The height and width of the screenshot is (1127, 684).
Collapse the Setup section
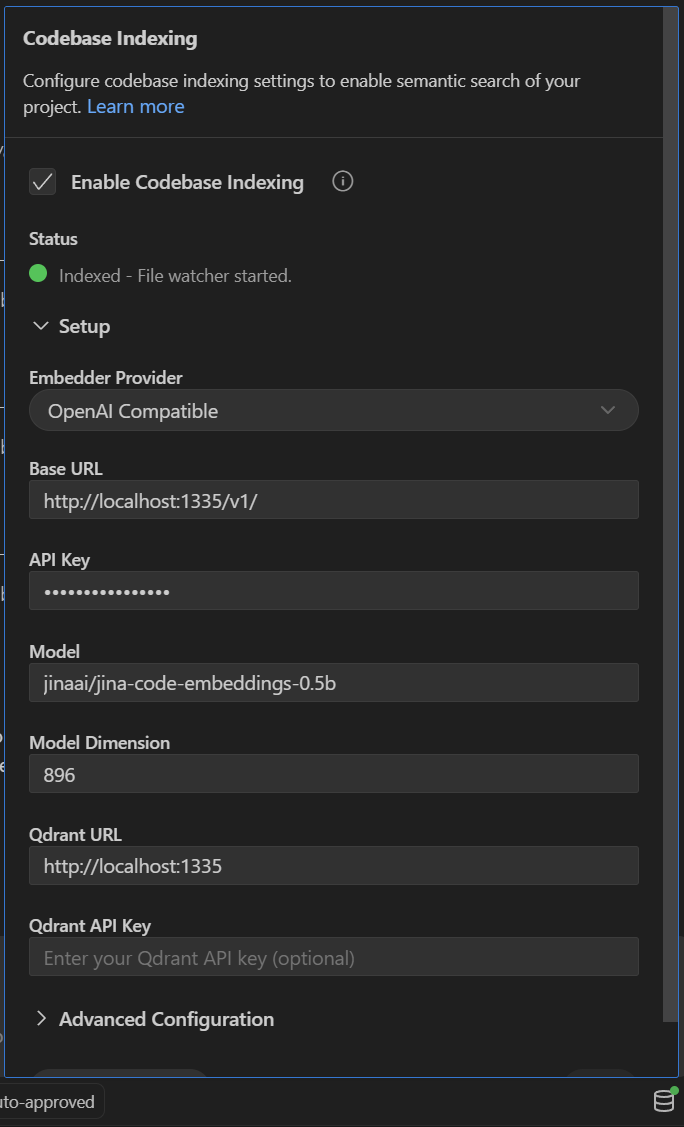(84, 327)
